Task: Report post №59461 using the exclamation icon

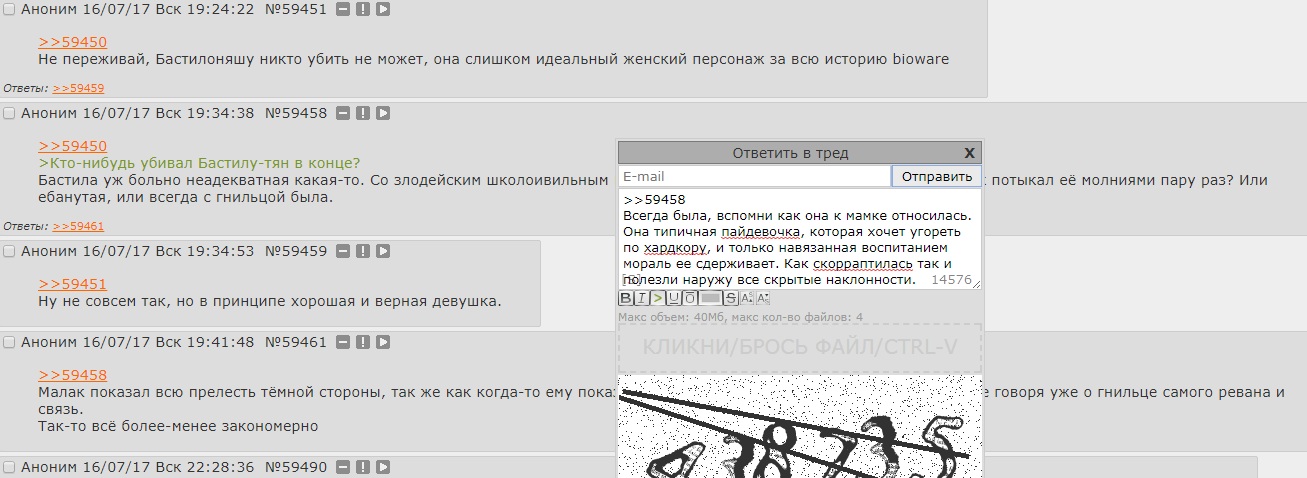Action: coord(363,342)
